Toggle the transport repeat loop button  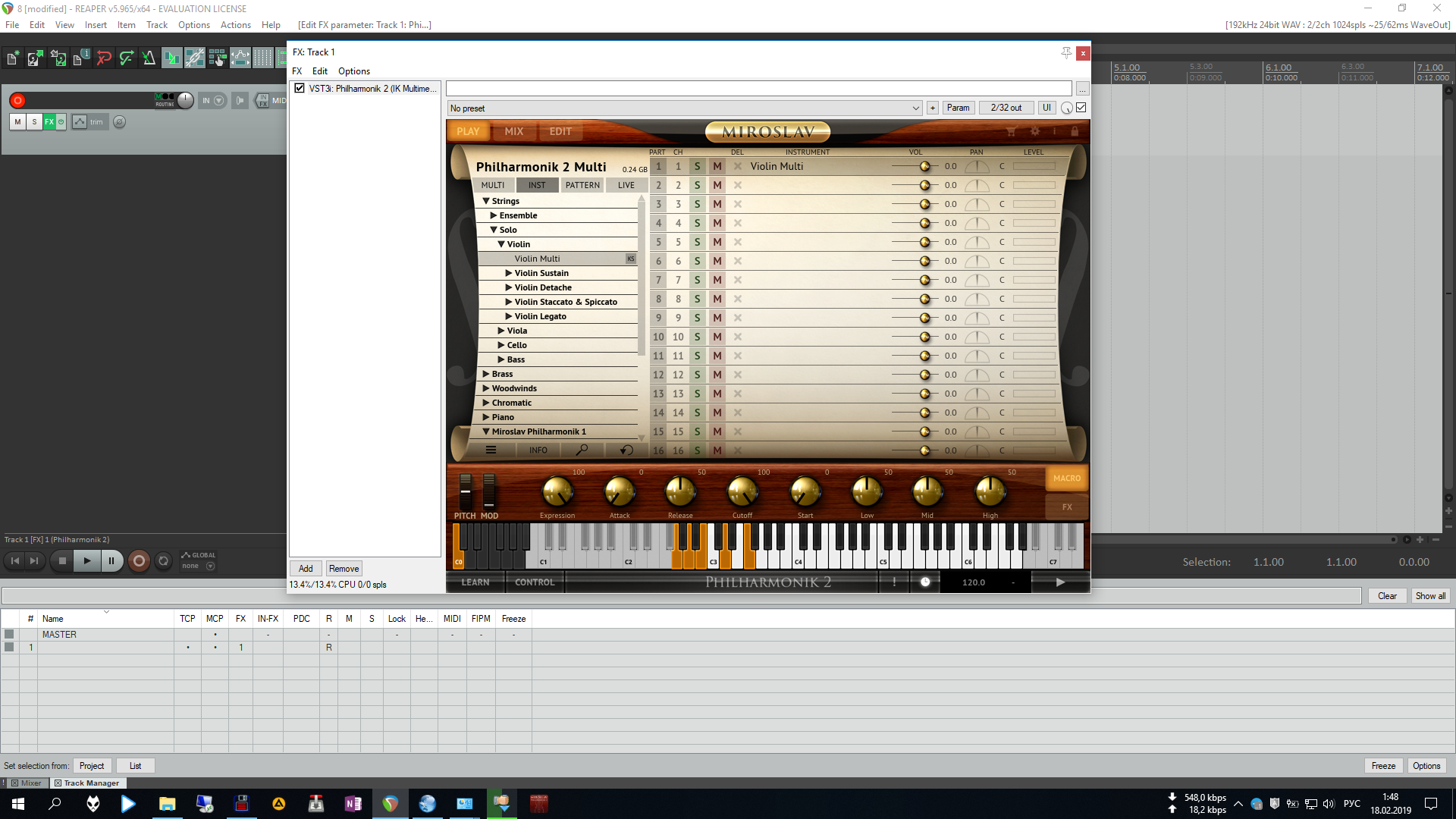click(163, 561)
